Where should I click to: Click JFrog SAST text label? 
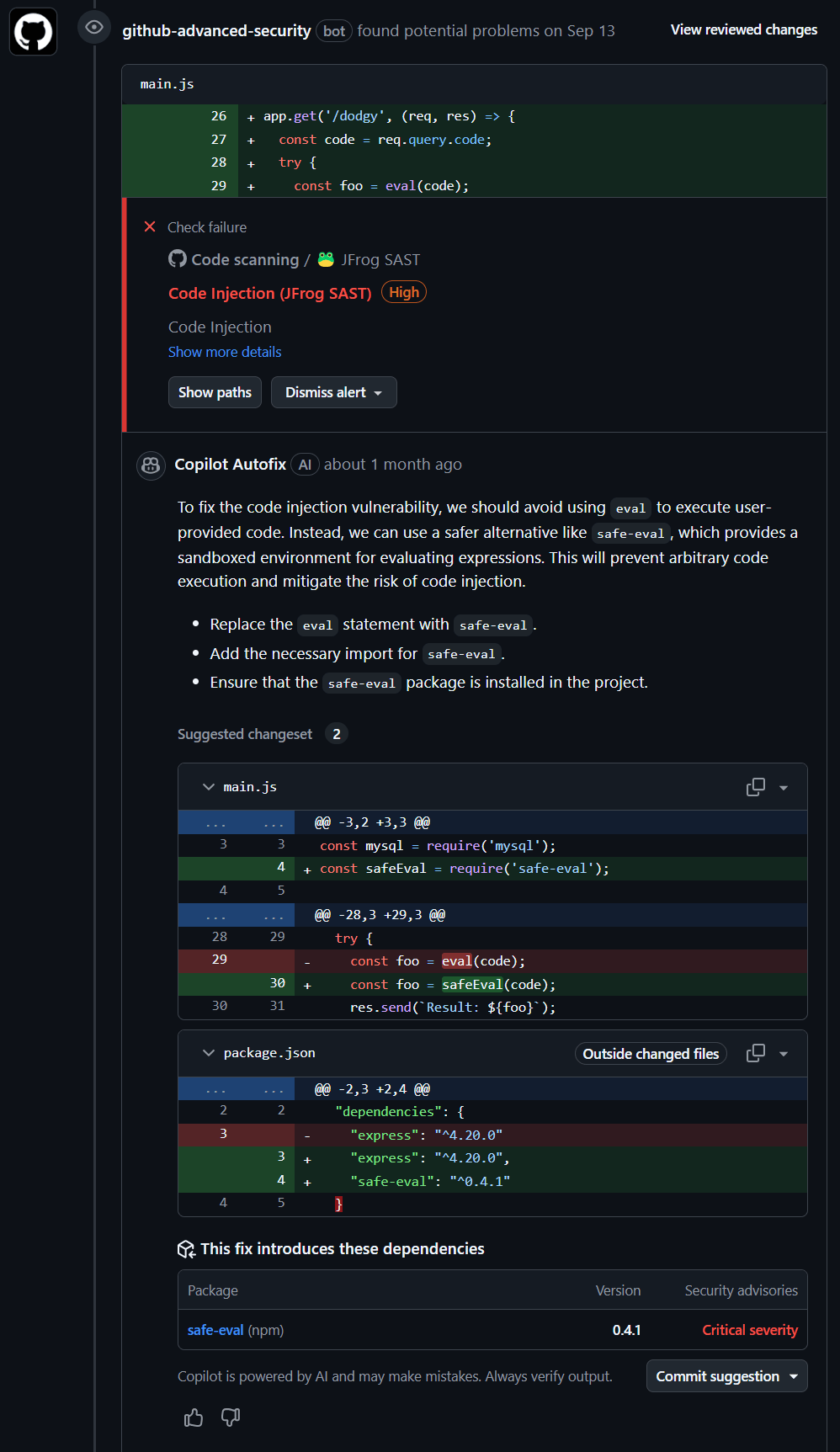[x=380, y=259]
